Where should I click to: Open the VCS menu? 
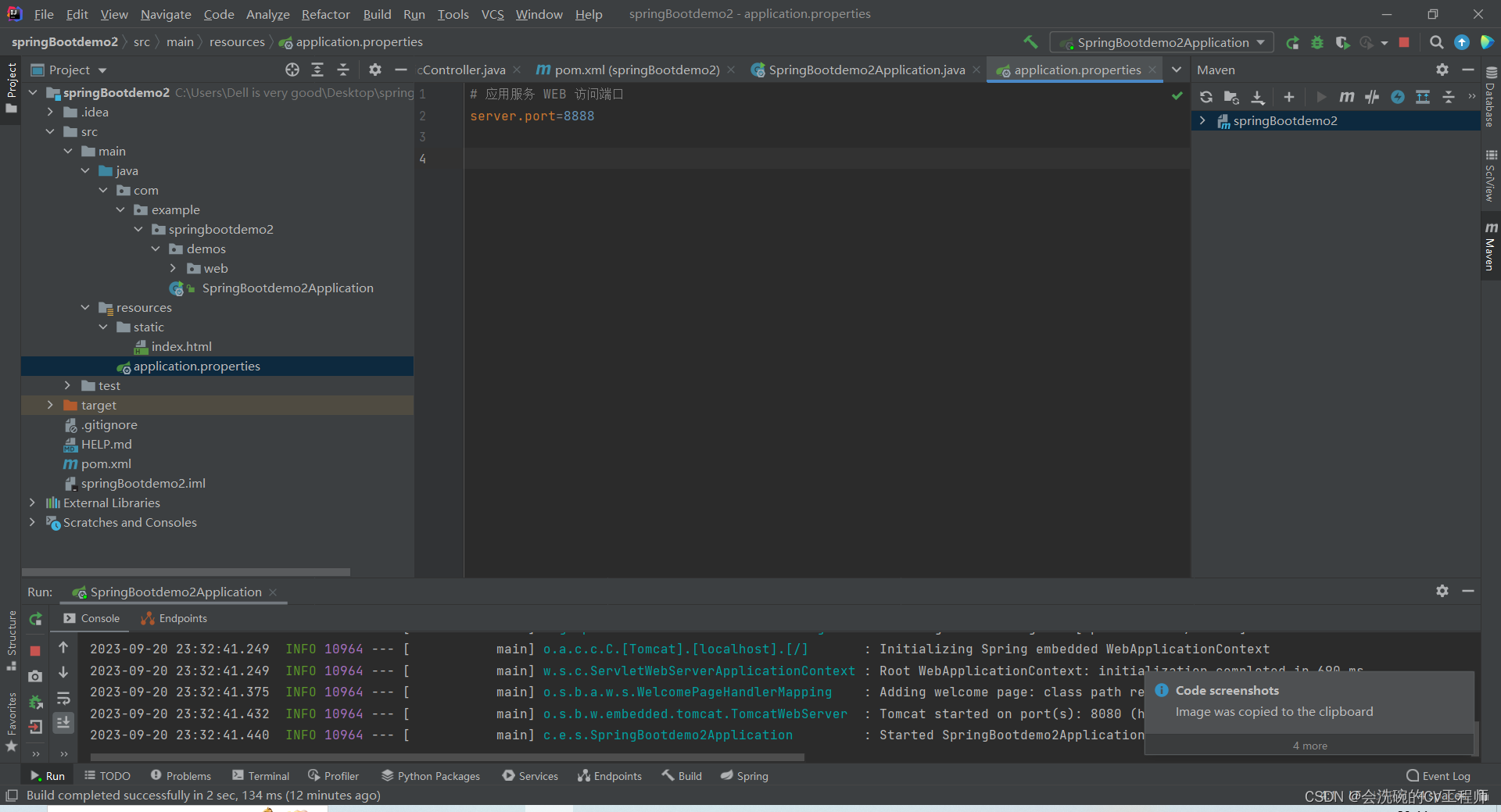tap(493, 14)
